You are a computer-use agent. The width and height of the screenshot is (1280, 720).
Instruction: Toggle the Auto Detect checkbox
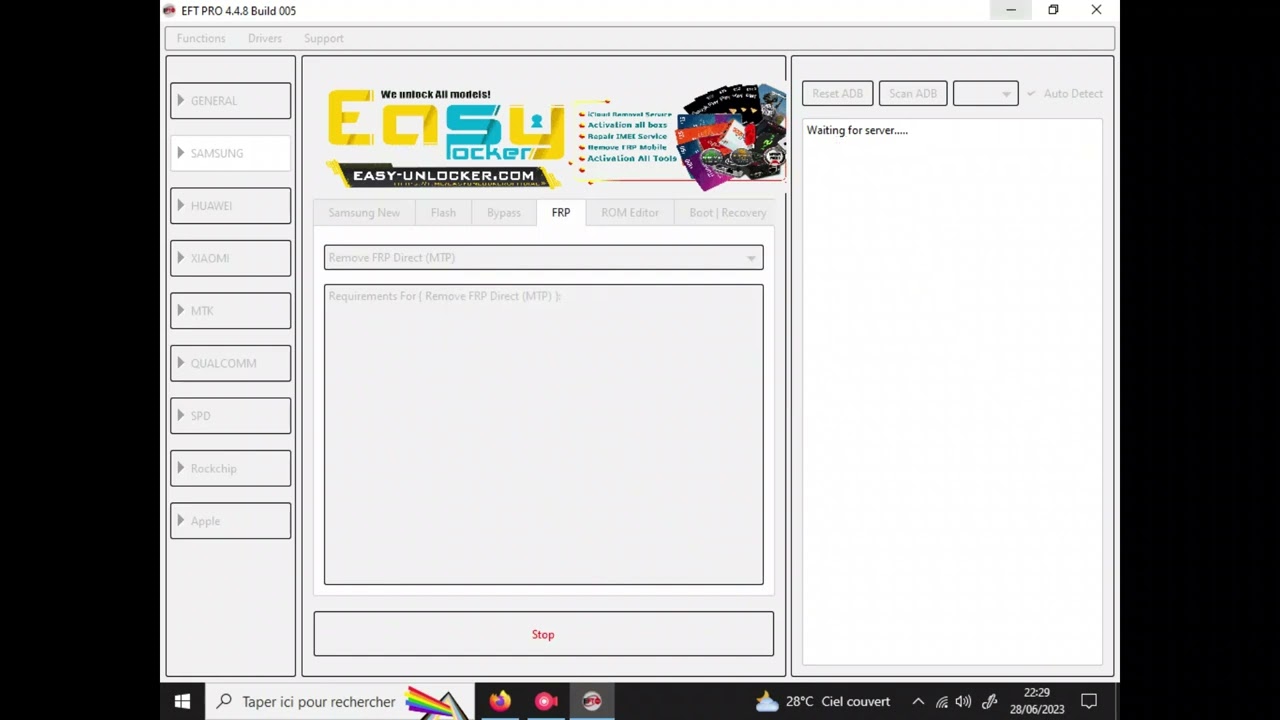coord(1065,94)
